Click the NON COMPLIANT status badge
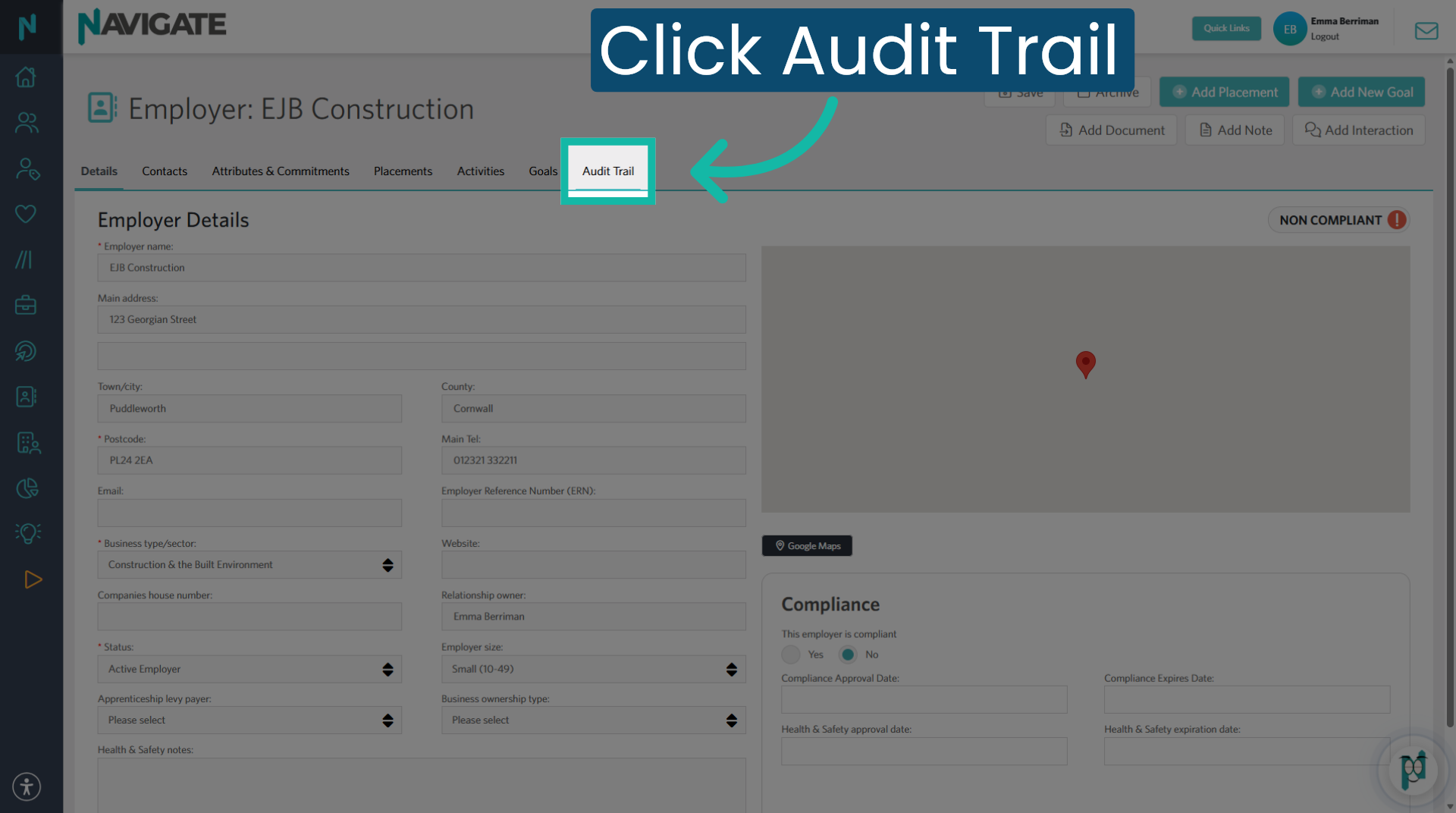 point(1339,220)
